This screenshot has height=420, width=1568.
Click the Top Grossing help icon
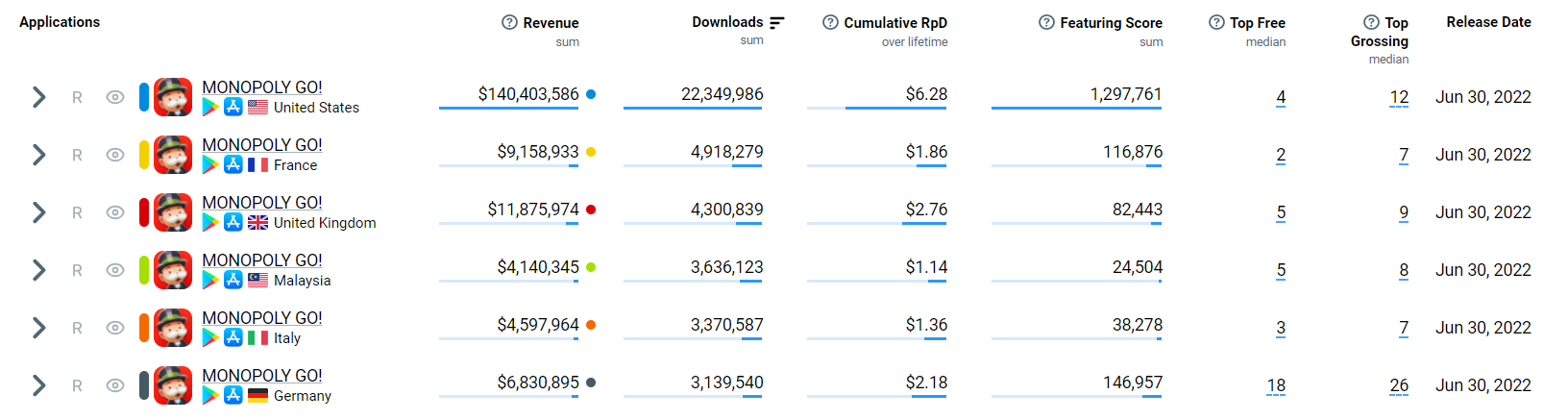tap(1371, 22)
